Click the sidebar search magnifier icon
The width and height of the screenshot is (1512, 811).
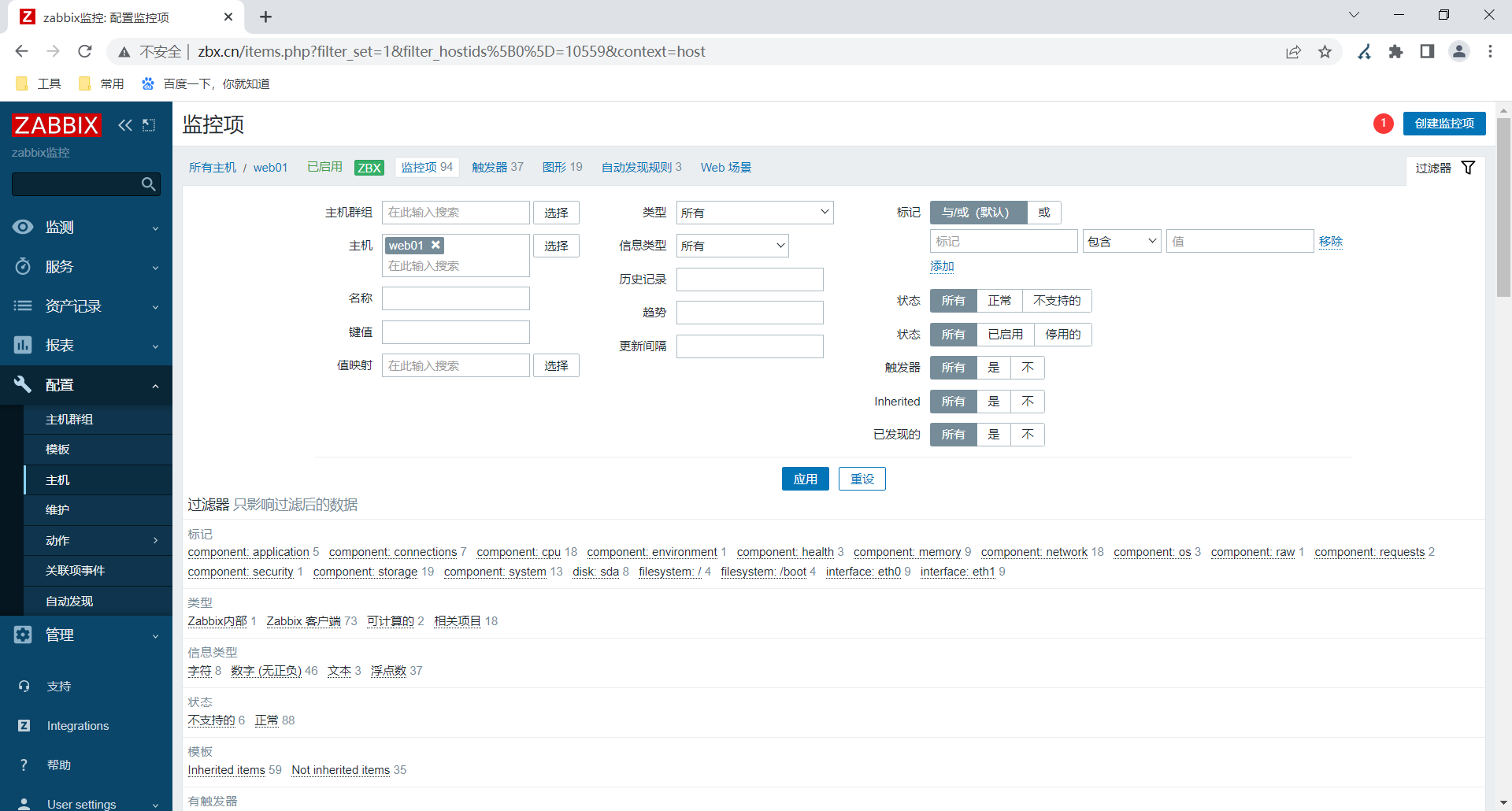tap(148, 184)
